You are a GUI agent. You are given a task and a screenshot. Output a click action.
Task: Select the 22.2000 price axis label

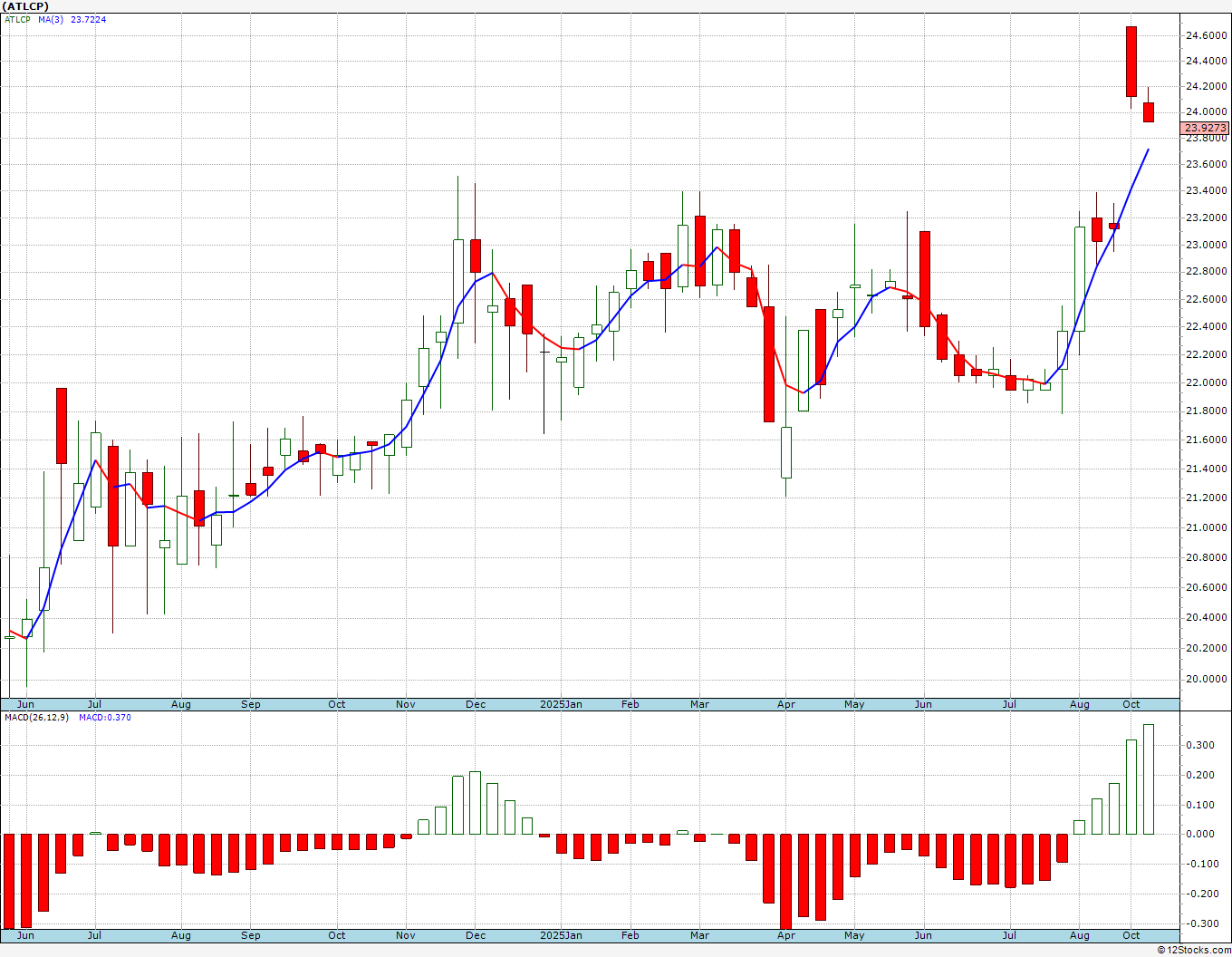[1206, 354]
